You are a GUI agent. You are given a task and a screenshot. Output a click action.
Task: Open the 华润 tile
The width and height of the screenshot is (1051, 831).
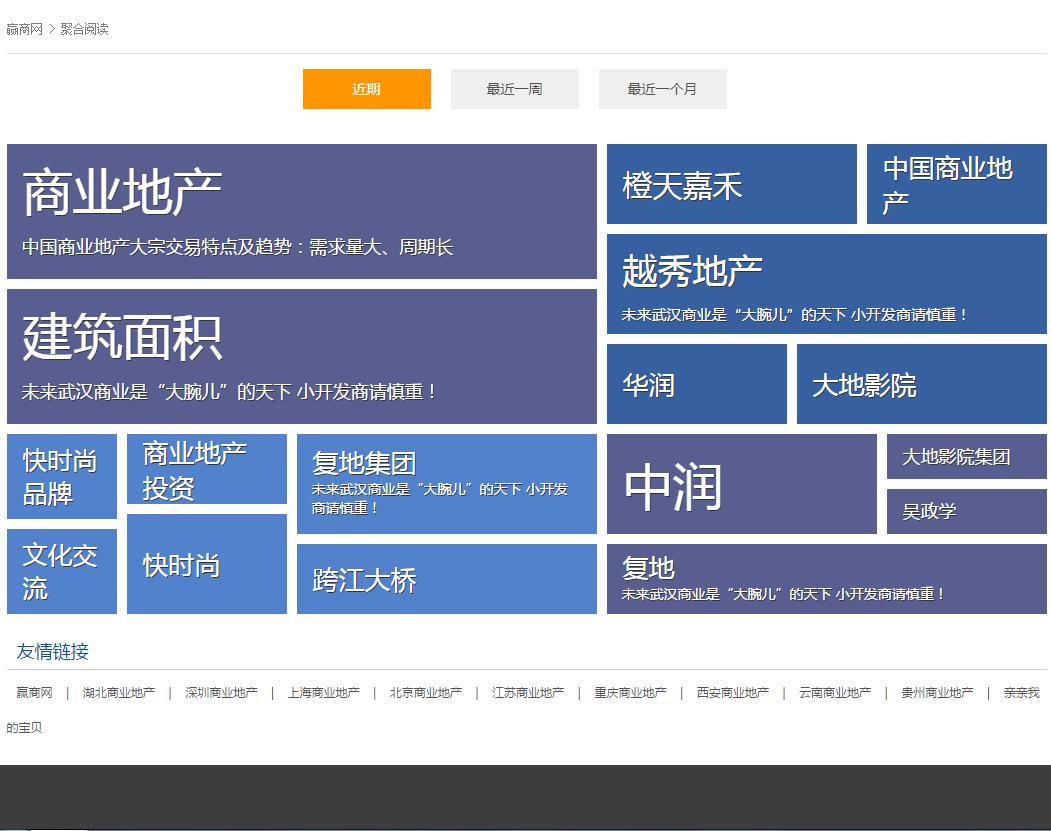[x=696, y=384]
